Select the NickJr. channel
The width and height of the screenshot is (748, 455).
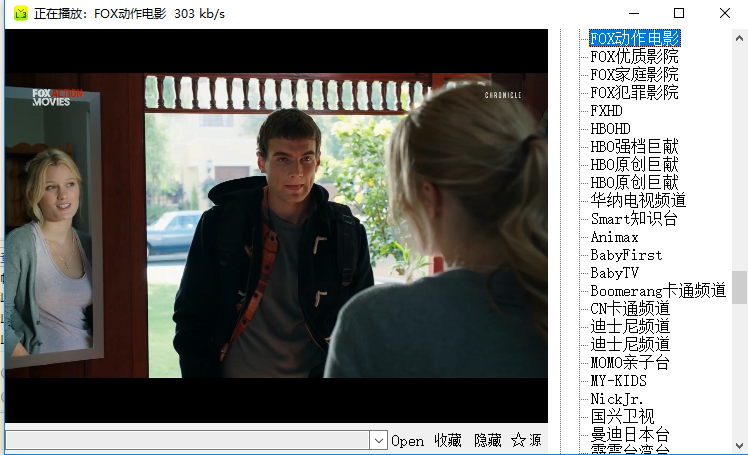pyautogui.click(x=616, y=399)
